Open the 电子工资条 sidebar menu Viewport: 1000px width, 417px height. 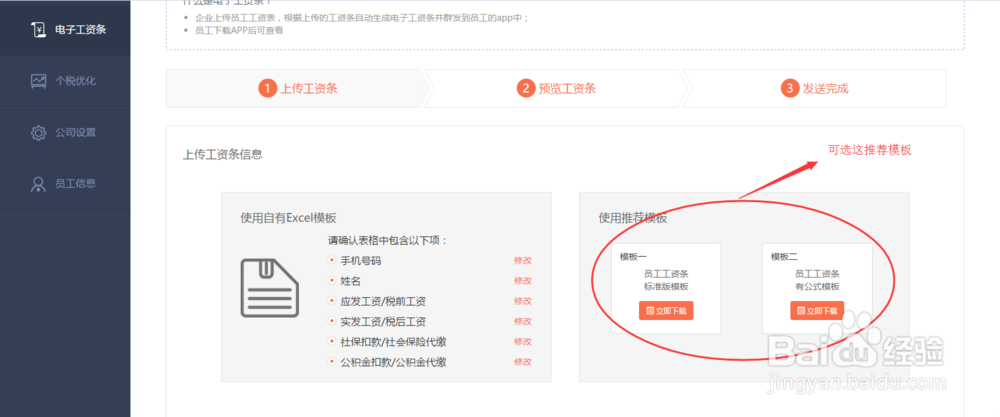[65, 28]
